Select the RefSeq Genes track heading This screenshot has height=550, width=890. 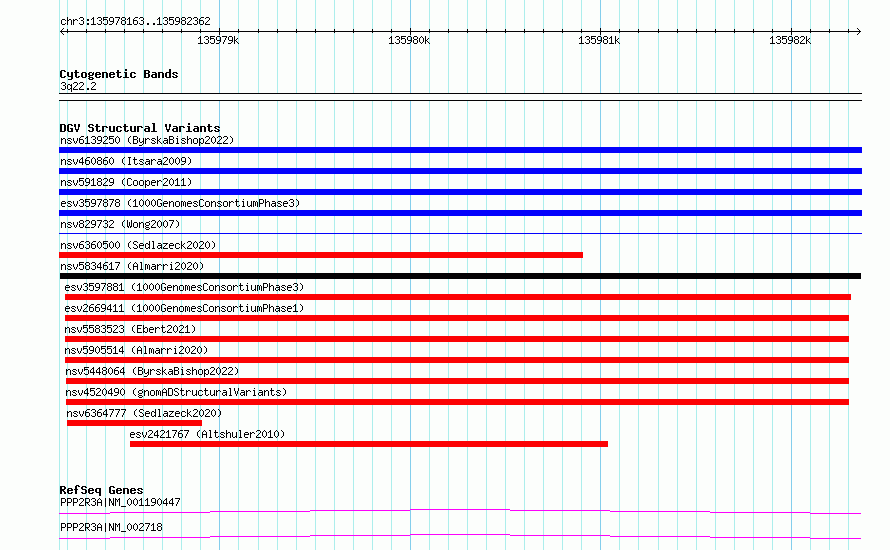(x=101, y=490)
